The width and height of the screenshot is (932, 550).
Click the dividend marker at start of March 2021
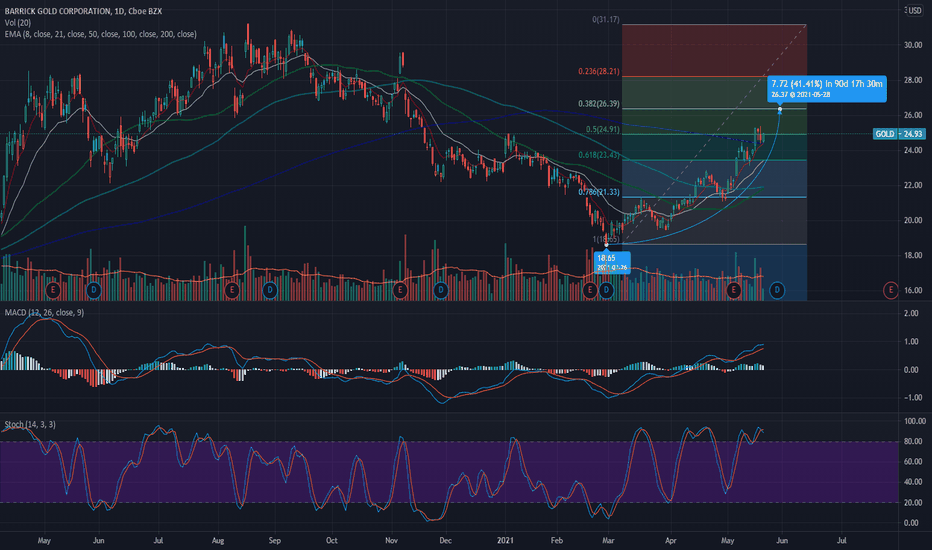(x=606, y=290)
